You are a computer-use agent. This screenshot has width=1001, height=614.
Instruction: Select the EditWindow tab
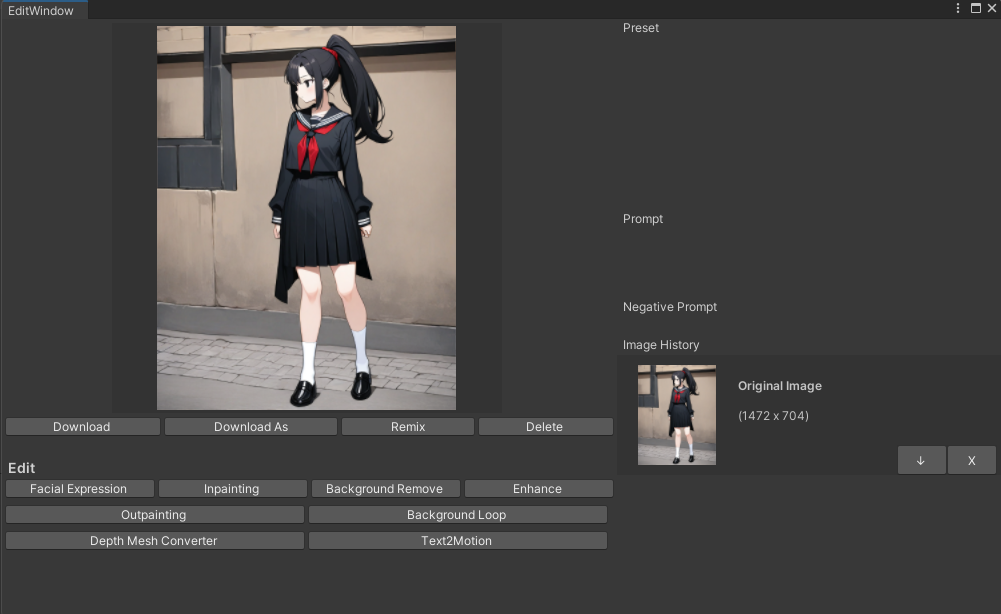click(x=41, y=10)
